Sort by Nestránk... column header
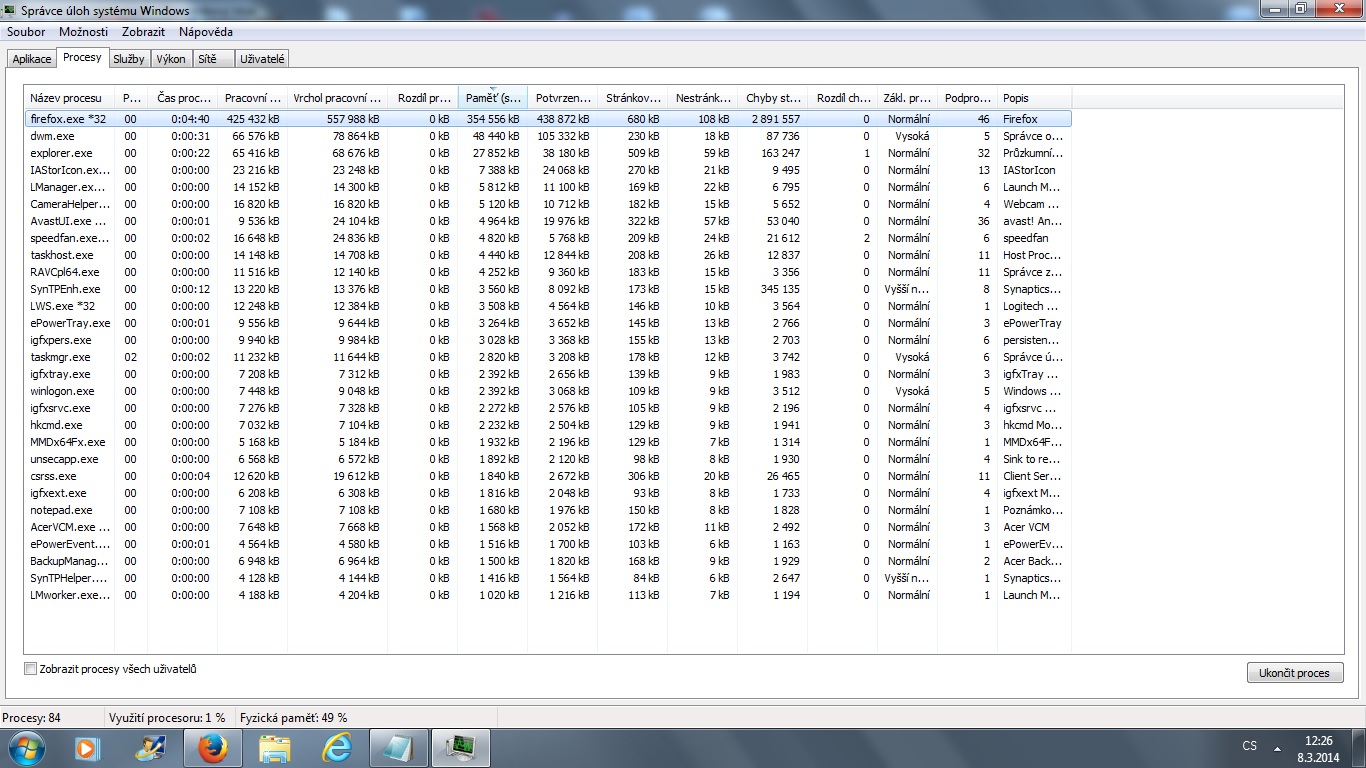 (703, 98)
